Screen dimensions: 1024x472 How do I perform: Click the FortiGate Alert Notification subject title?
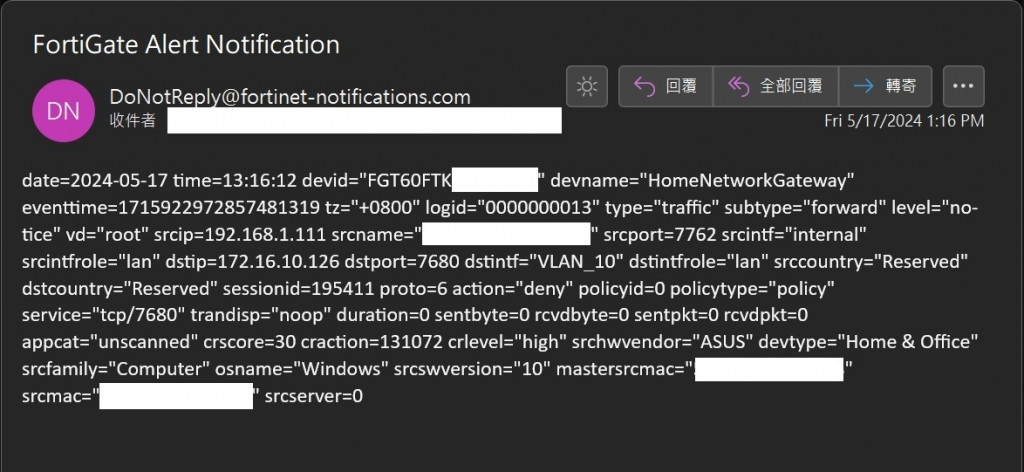tap(186, 45)
